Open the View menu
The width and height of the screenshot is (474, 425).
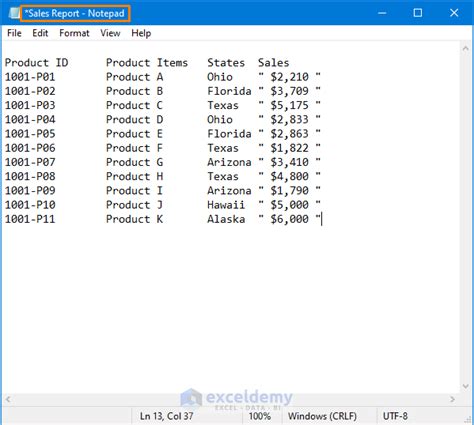[x=110, y=33]
